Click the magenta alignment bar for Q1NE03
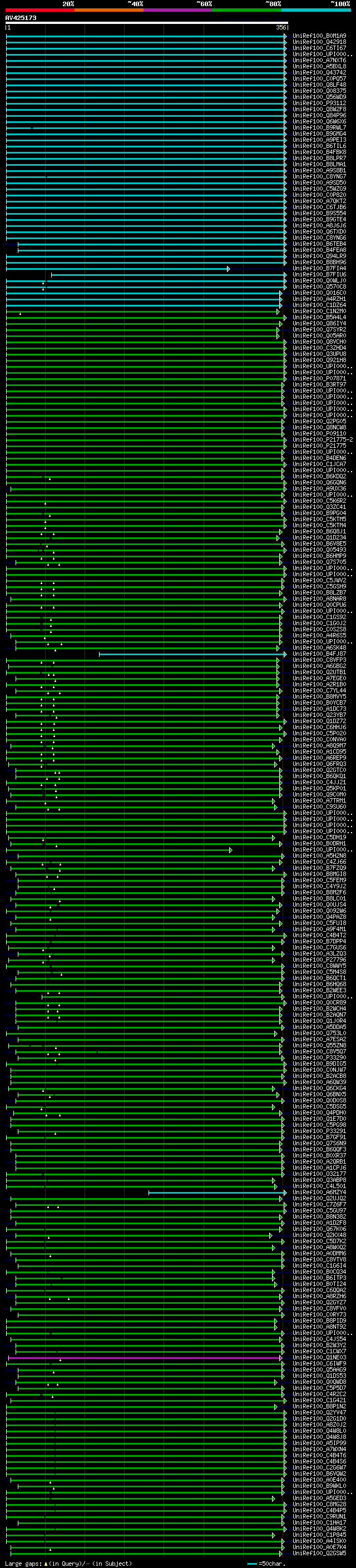The width and height of the screenshot is (356, 1568). click(x=145, y=1357)
